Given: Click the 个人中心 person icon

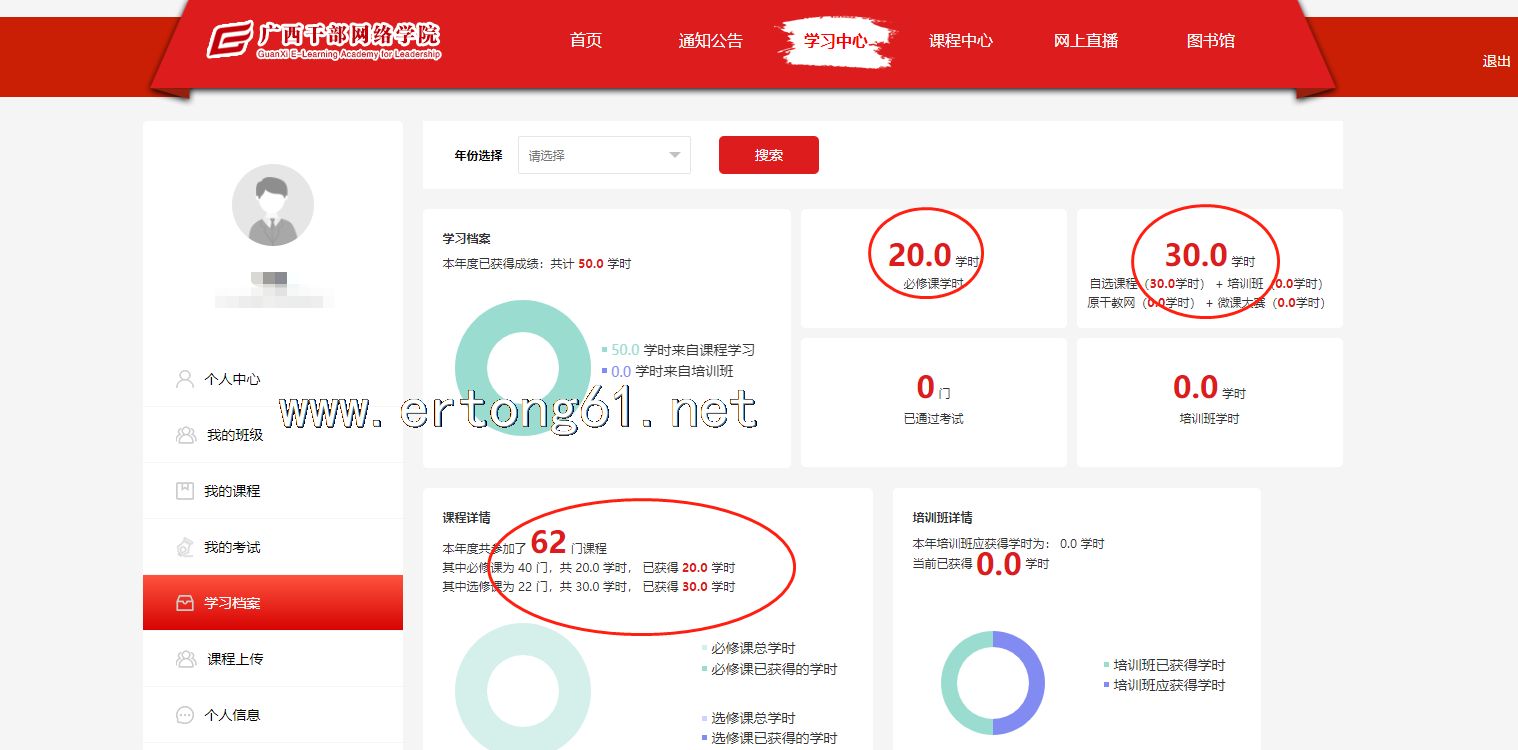Looking at the screenshot, I should (x=185, y=379).
